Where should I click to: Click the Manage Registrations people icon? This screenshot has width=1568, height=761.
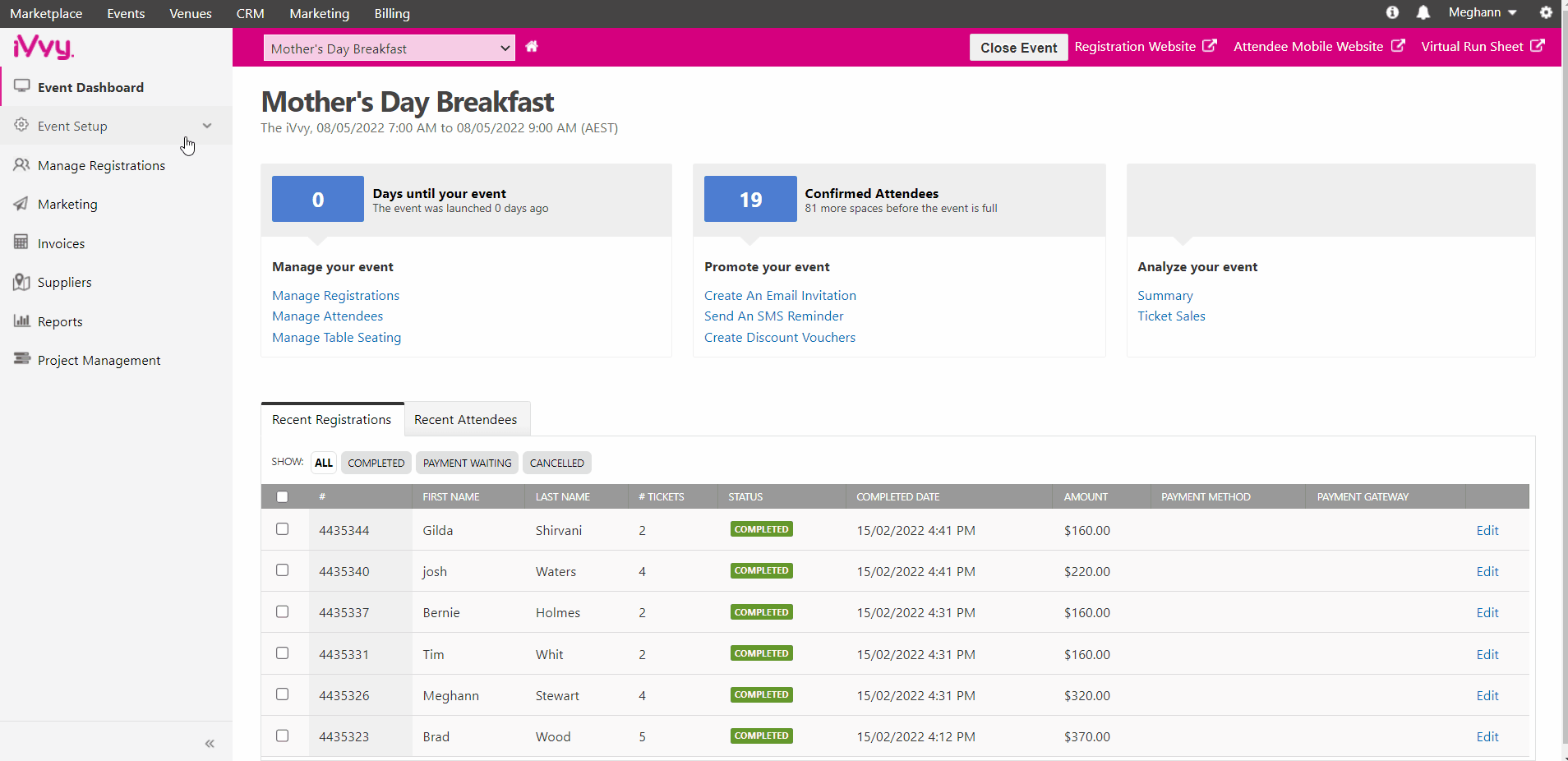21,164
